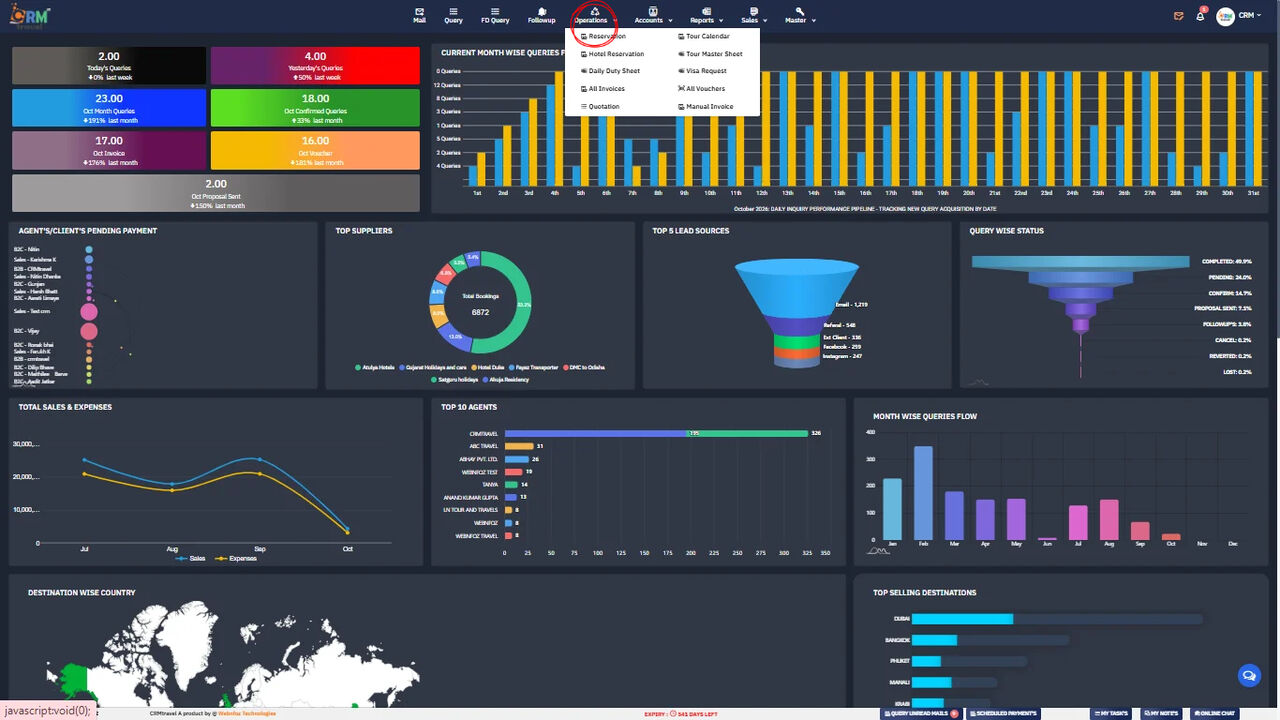Open Scheduled Payment's footer button
The image size is (1280, 720).
pyautogui.click(x=1003, y=713)
